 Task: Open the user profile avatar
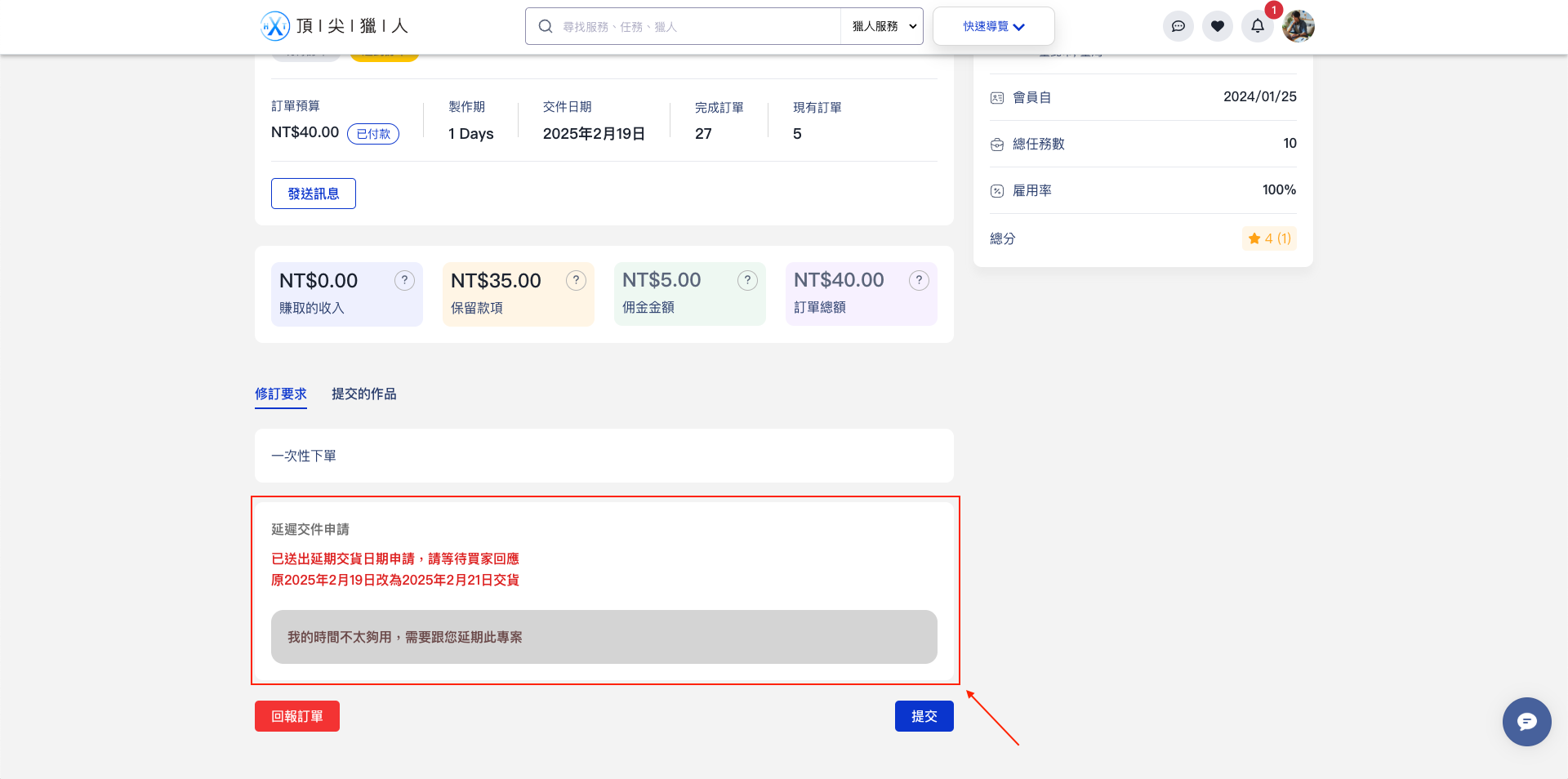(x=1298, y=26)
